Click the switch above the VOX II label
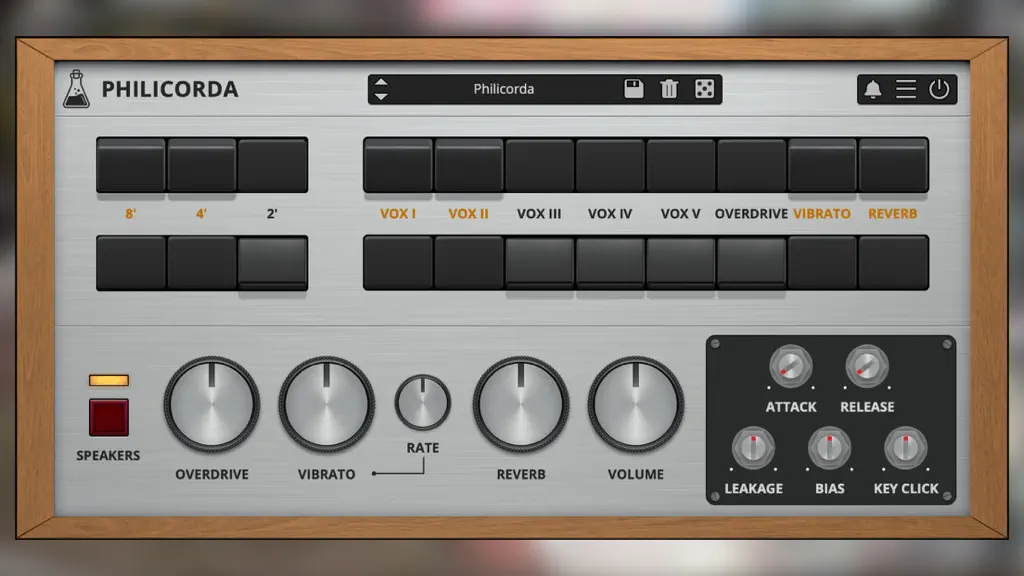 (469, 165)
